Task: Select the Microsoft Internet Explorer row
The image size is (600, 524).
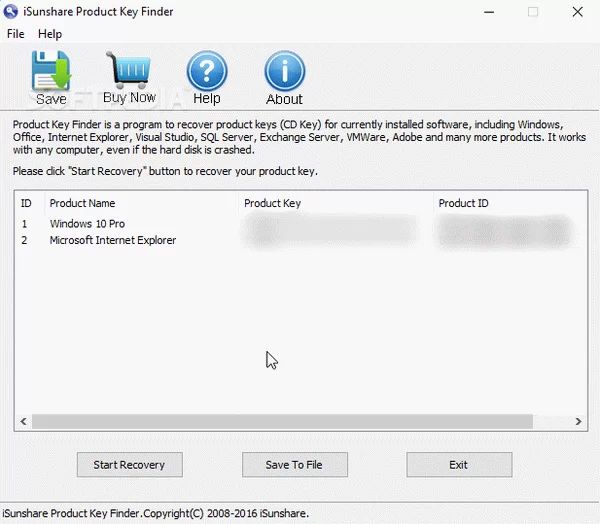Action: tap(112, 240)
